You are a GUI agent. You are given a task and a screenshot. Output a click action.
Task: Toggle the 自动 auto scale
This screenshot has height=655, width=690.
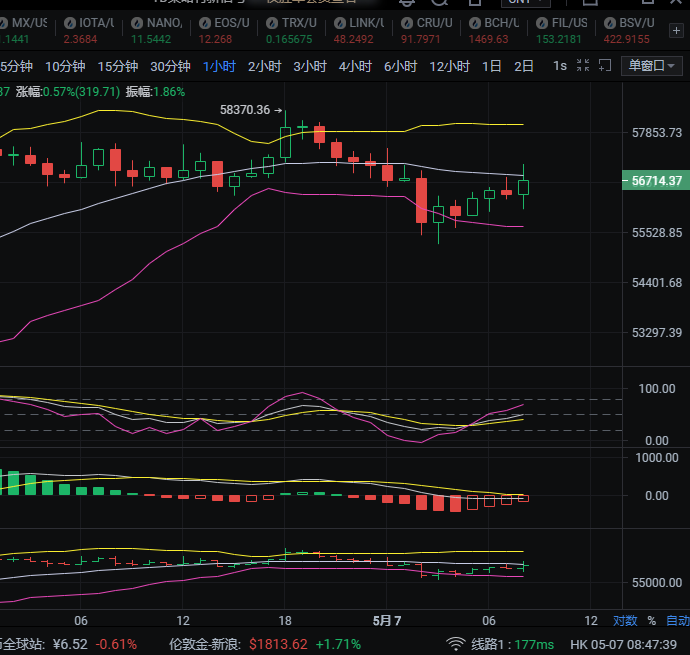(678, 621)
